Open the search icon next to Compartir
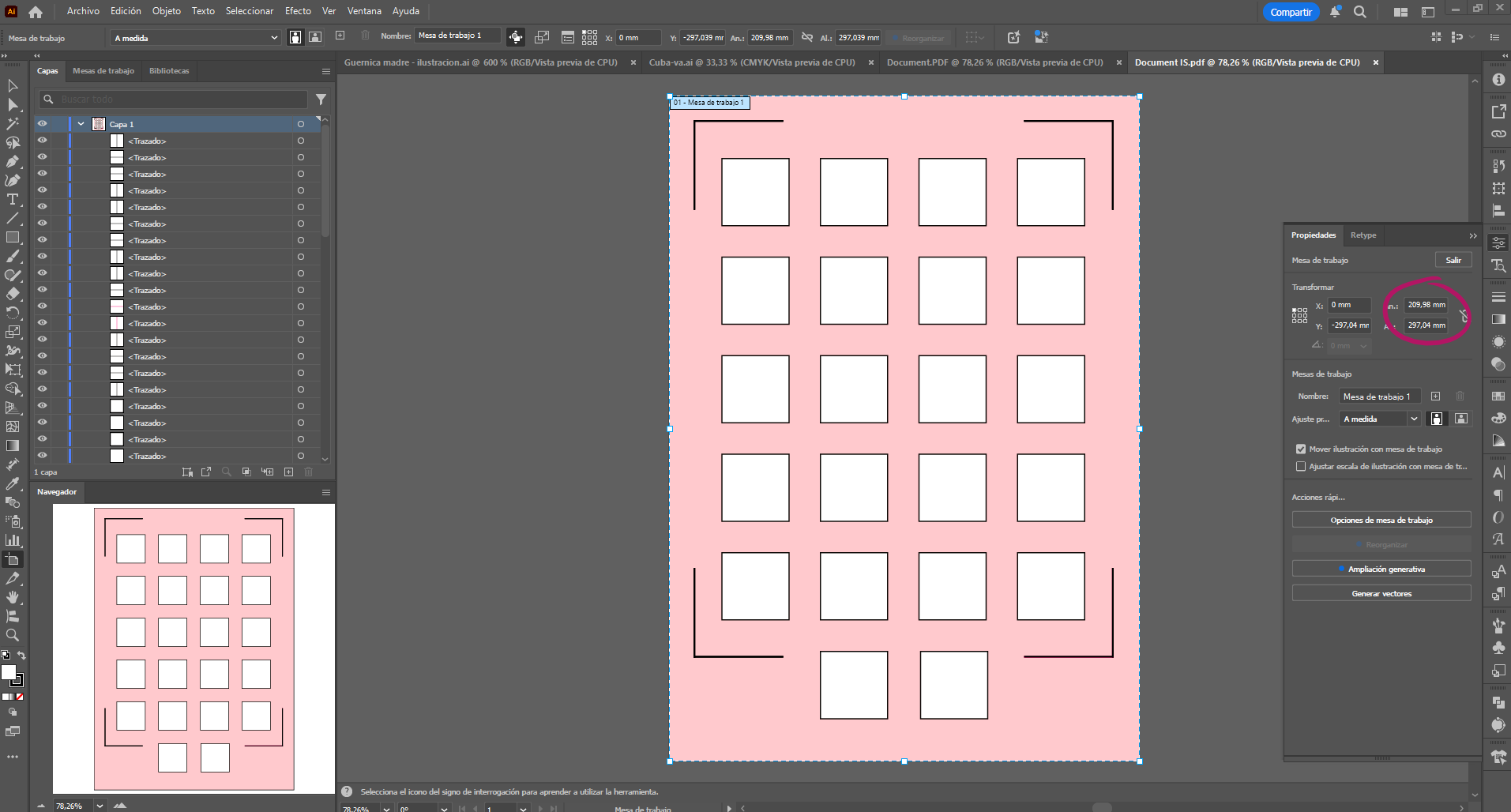Screen dimensions: 1511x812 (1359, 12)
